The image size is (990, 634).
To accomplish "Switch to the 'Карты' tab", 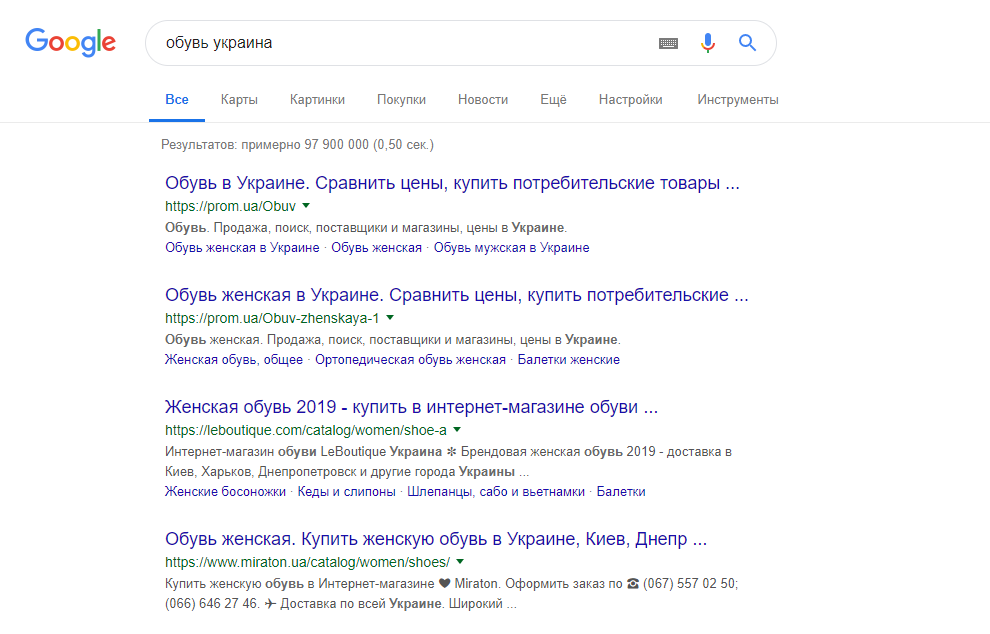I will coord(239,100).
